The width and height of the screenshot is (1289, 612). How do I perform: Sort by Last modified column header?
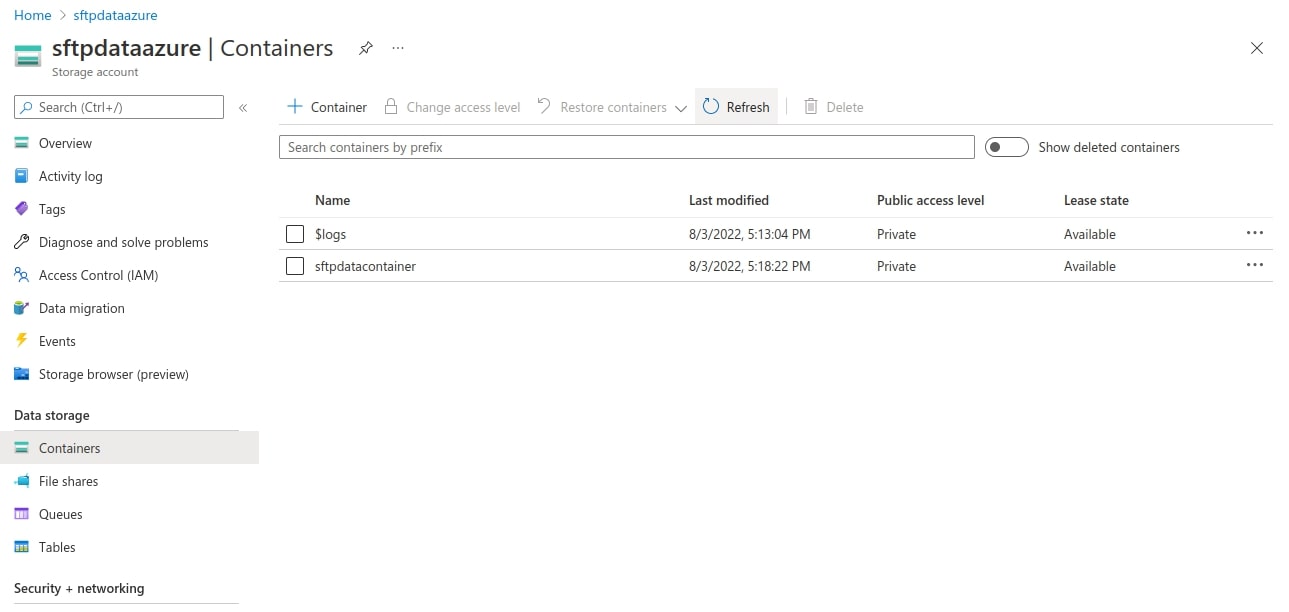coord(729,200)
